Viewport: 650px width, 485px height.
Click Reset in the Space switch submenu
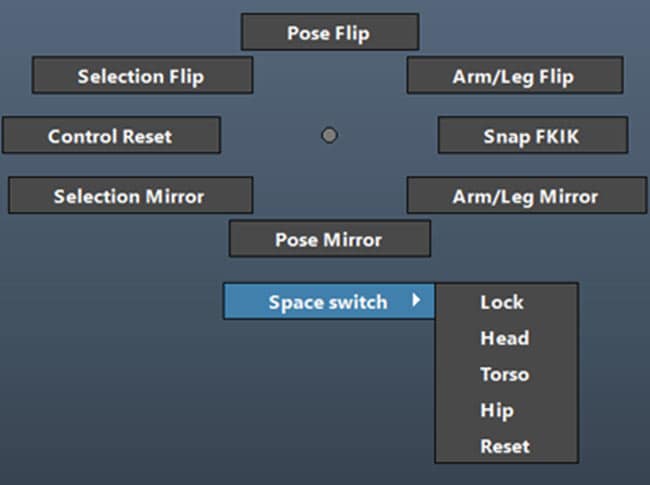504,446
